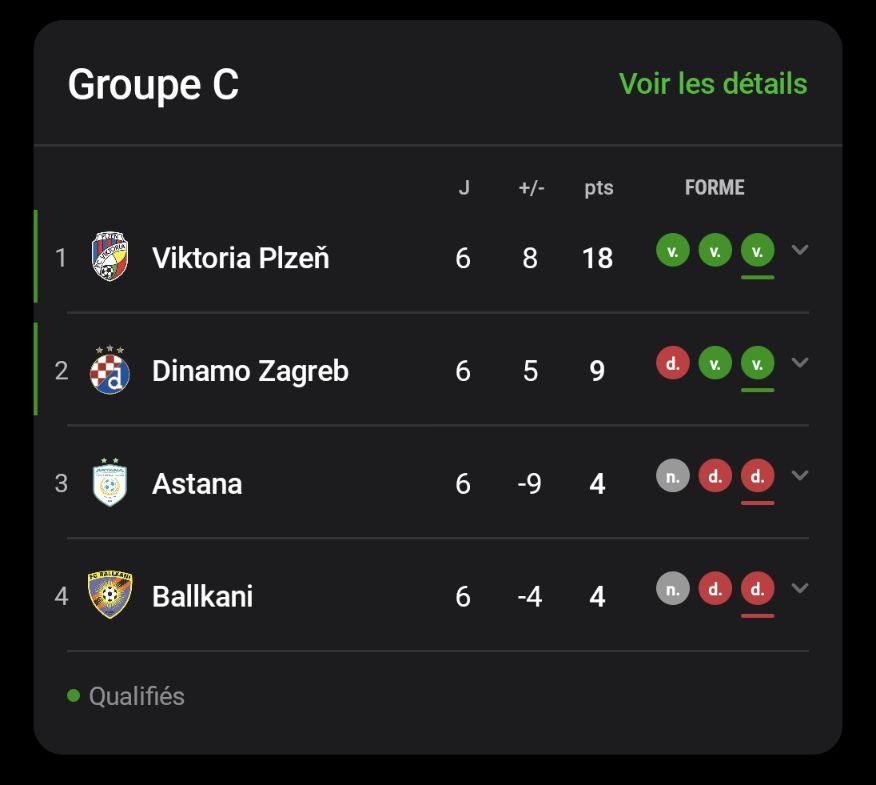The width and height of the screenshot is (876, 785).
Task: Click the pts column header
Action: [599, 188]
